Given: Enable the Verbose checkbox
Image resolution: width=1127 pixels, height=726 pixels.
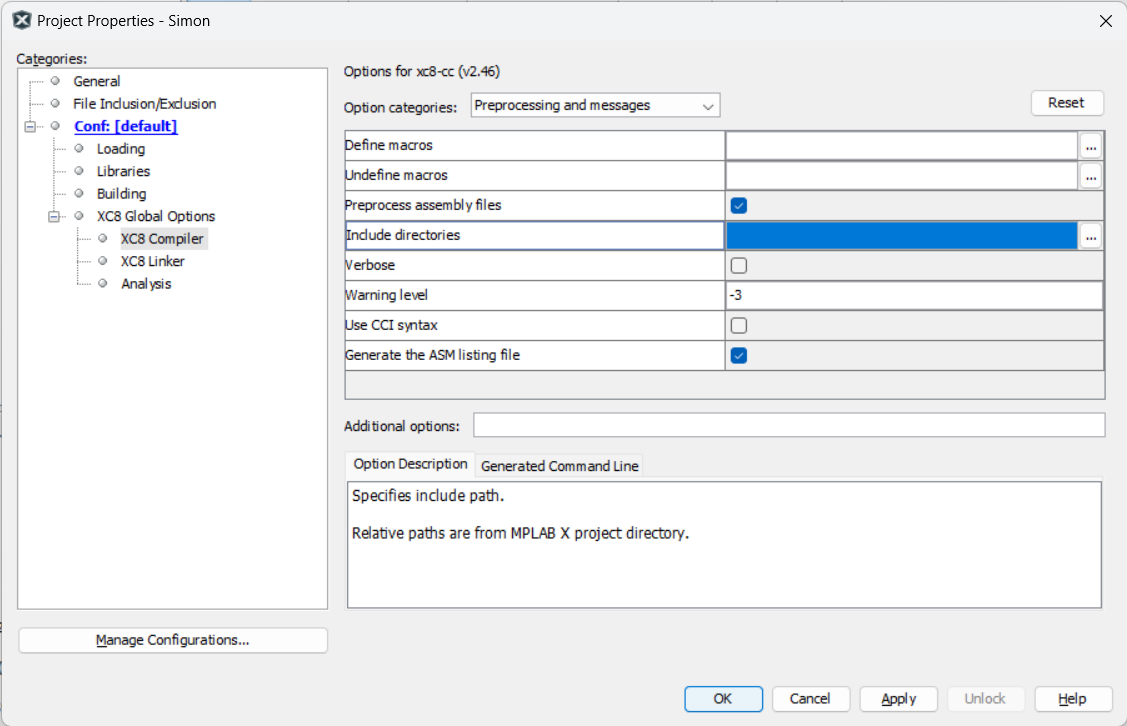Looking at the screenshot, I should pos(738,266).
